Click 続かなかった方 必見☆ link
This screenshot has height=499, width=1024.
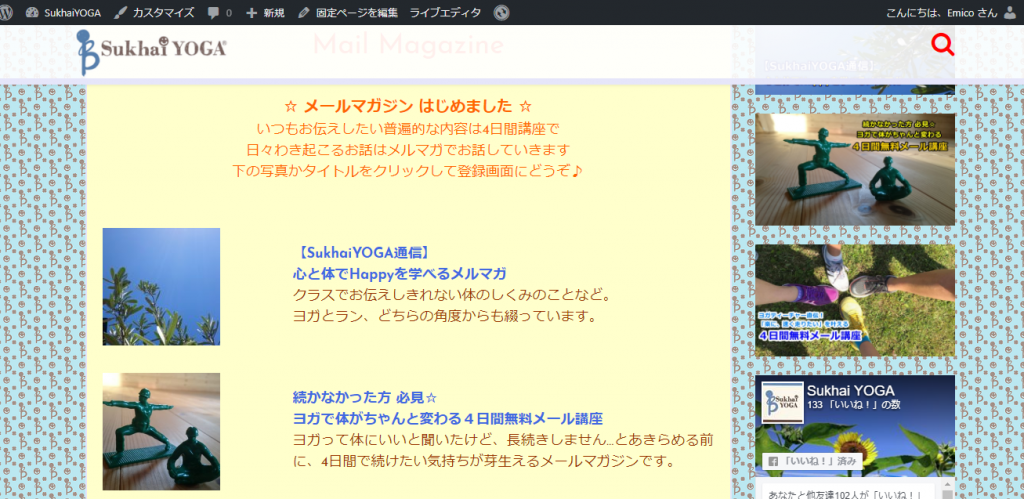click(x=364, y=397)
